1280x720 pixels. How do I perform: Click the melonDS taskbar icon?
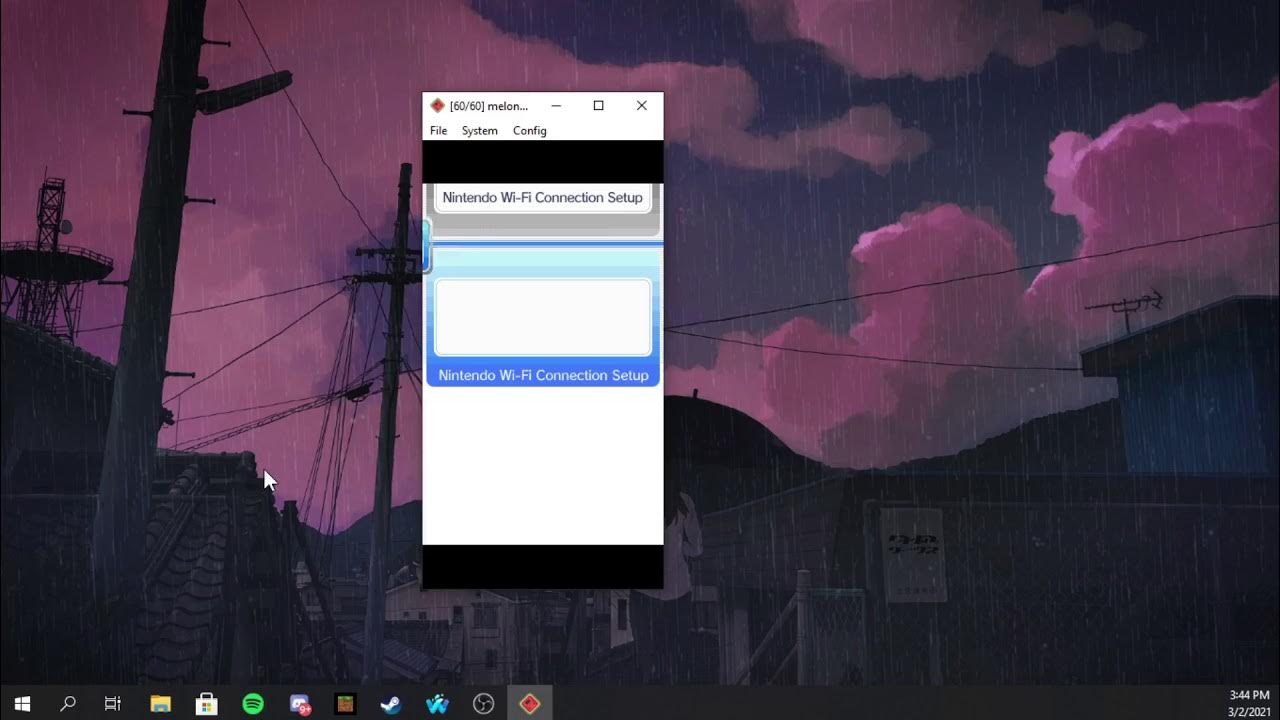pos(530,704)
